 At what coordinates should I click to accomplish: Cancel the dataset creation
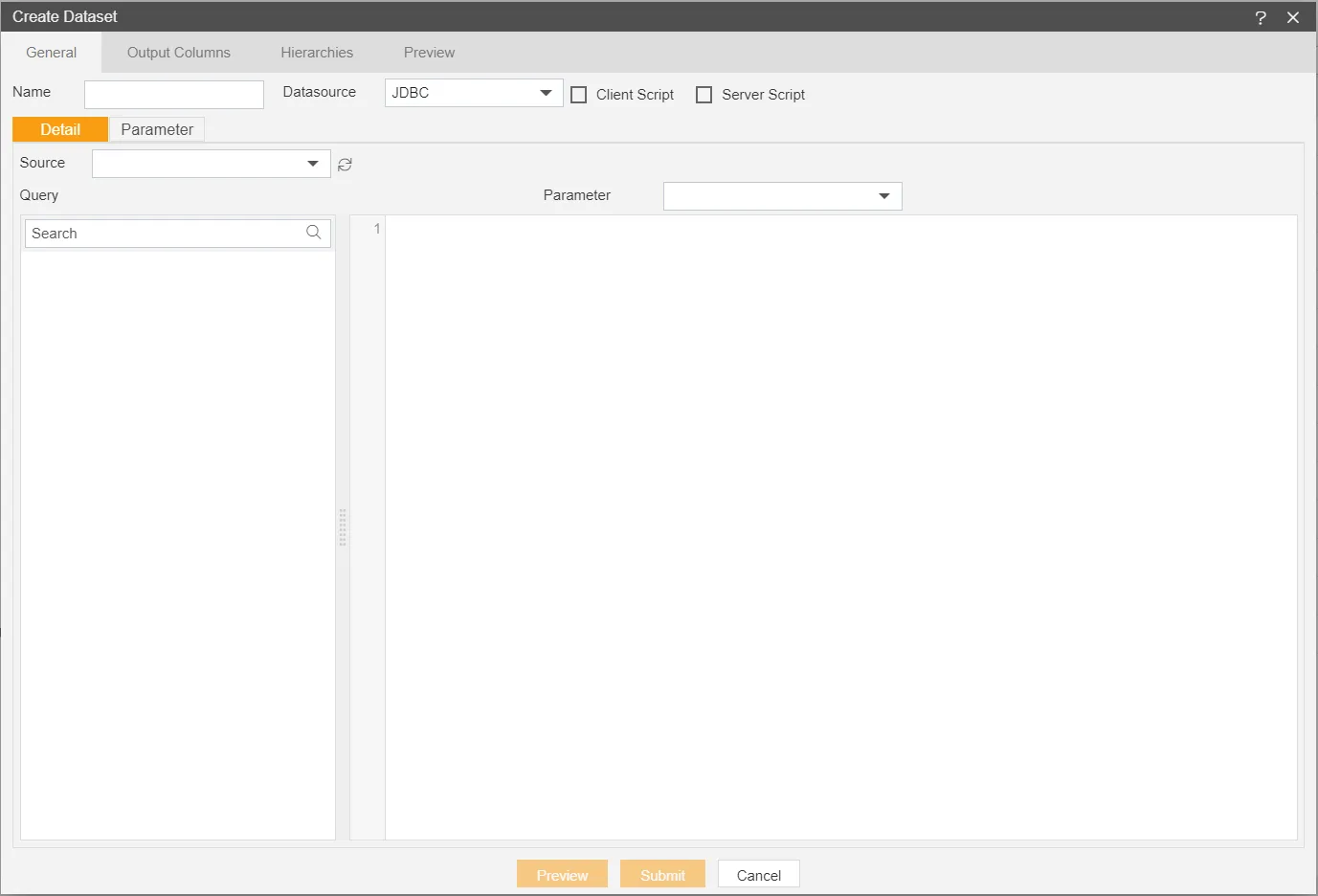coord(759,875)
